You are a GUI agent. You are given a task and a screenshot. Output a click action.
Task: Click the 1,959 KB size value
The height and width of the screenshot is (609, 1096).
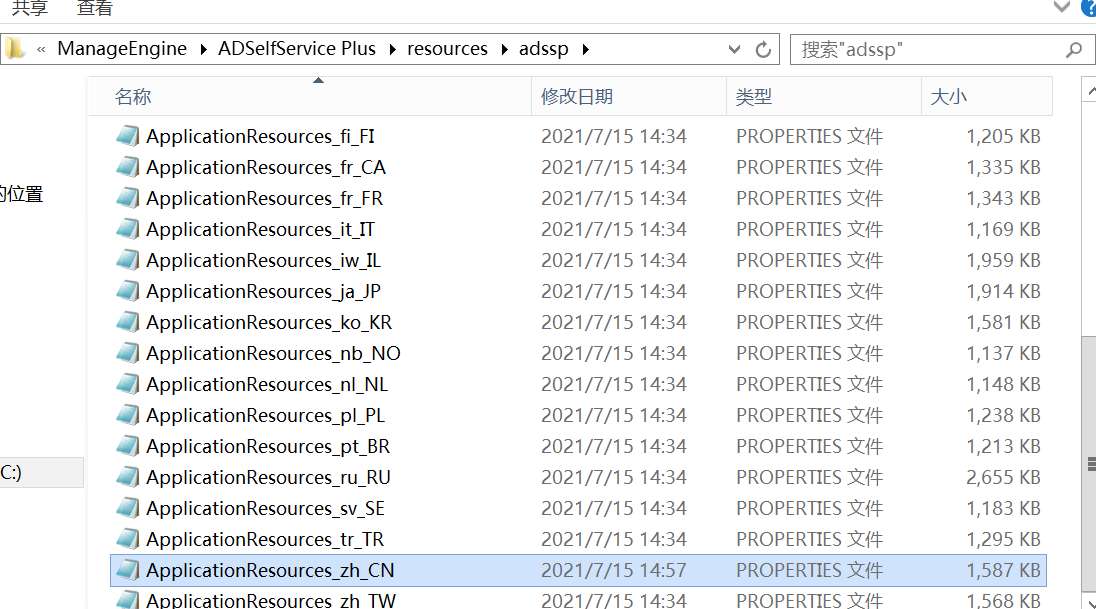pos(1003,260)
